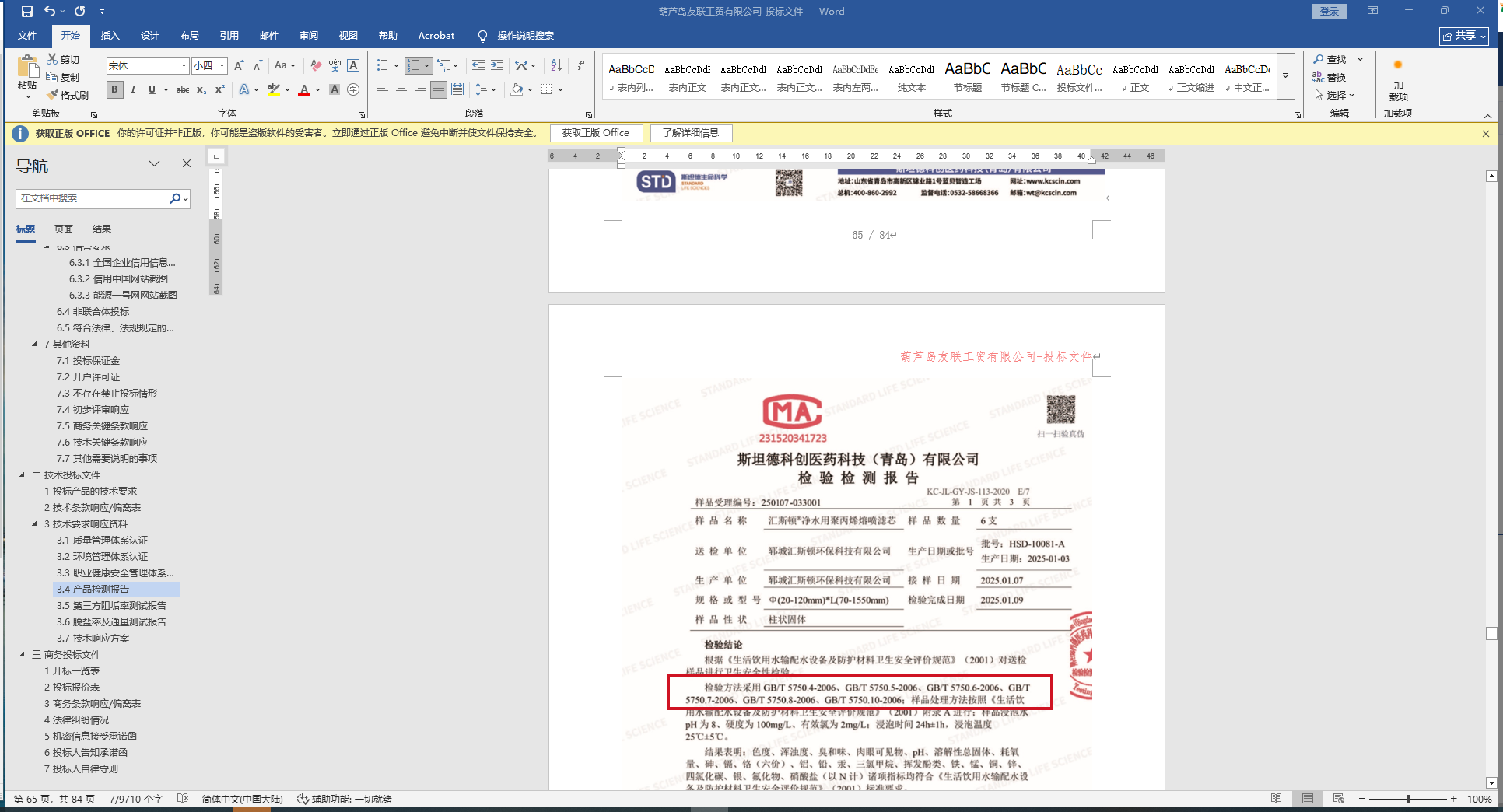1503x812 pixels.
Task: Open the Change Case (Aa) dropdown
Action: coord(285,66)
